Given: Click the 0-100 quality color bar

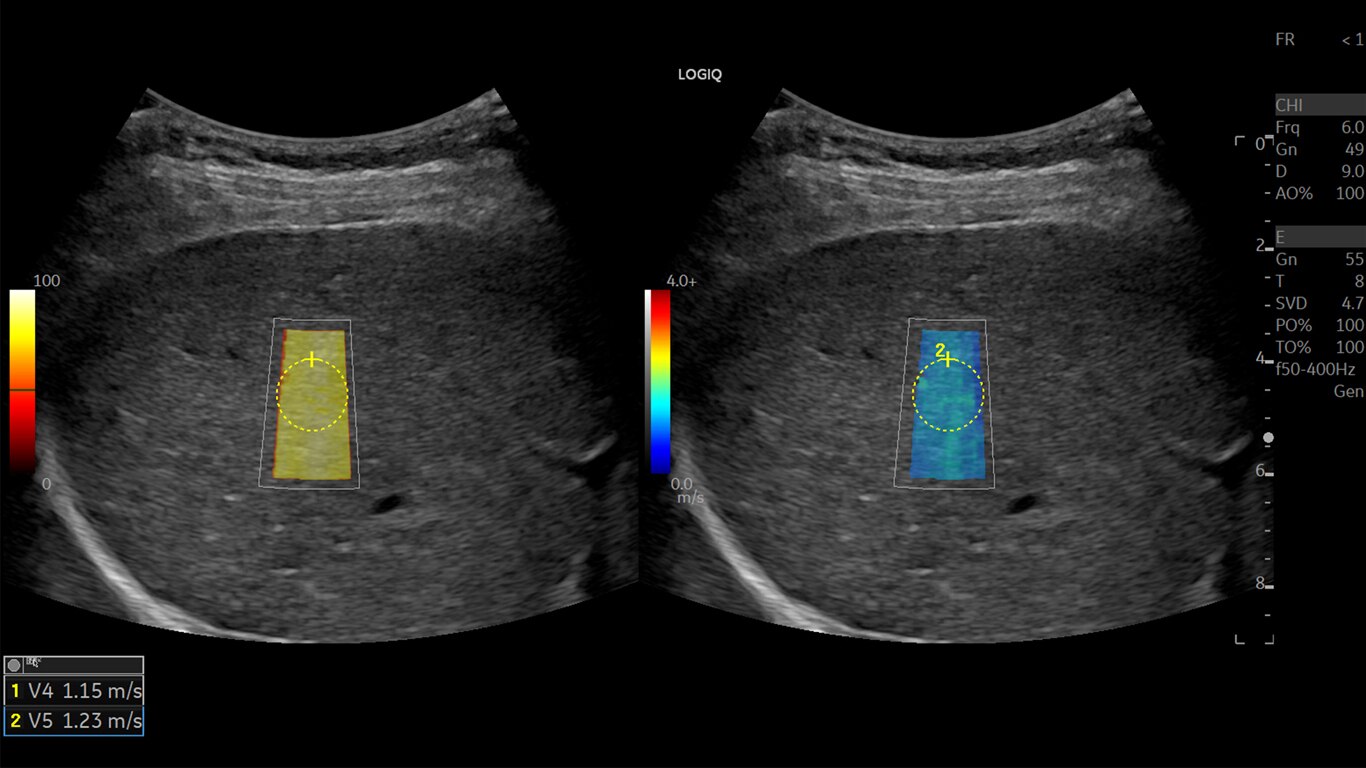Looking at the screenshot, I should click(22, 380).
